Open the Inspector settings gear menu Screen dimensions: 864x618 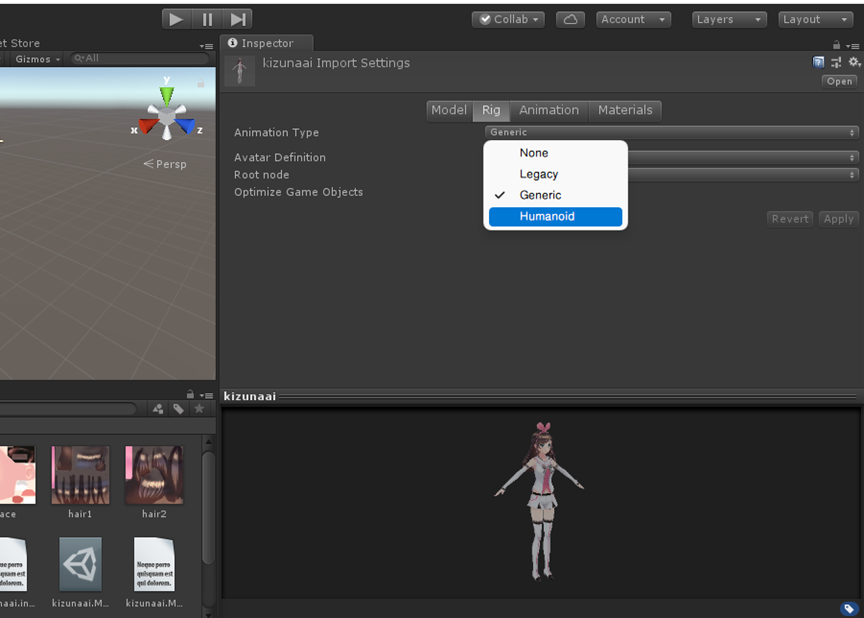[853, 62]
